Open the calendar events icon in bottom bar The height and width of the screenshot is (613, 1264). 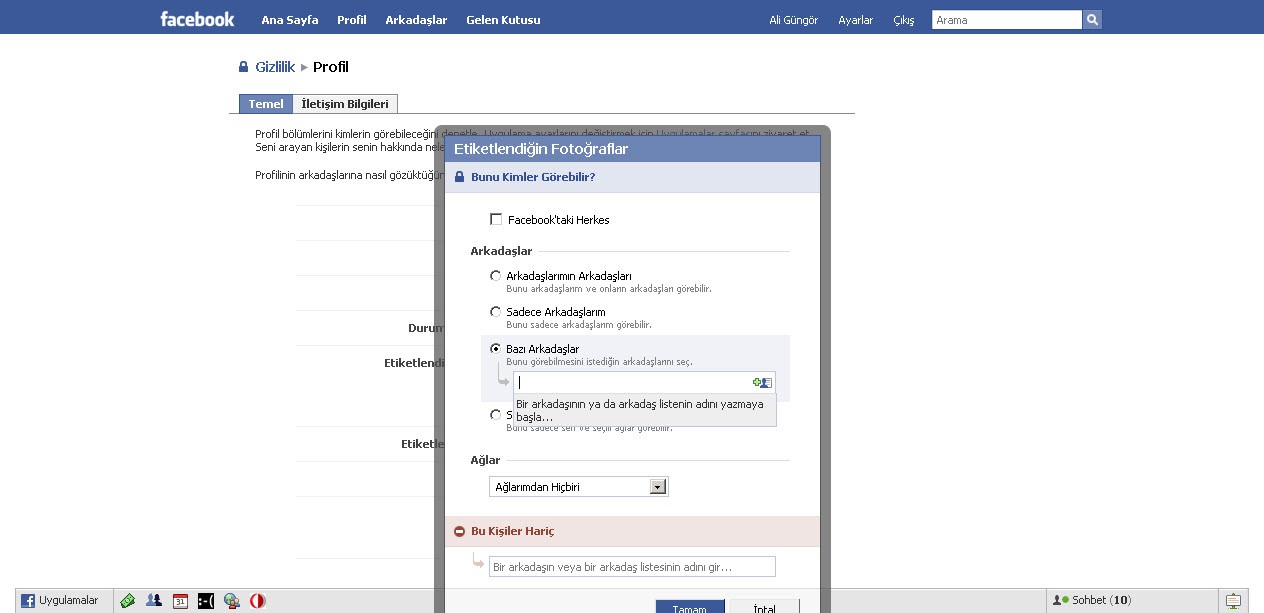(180, 601)
